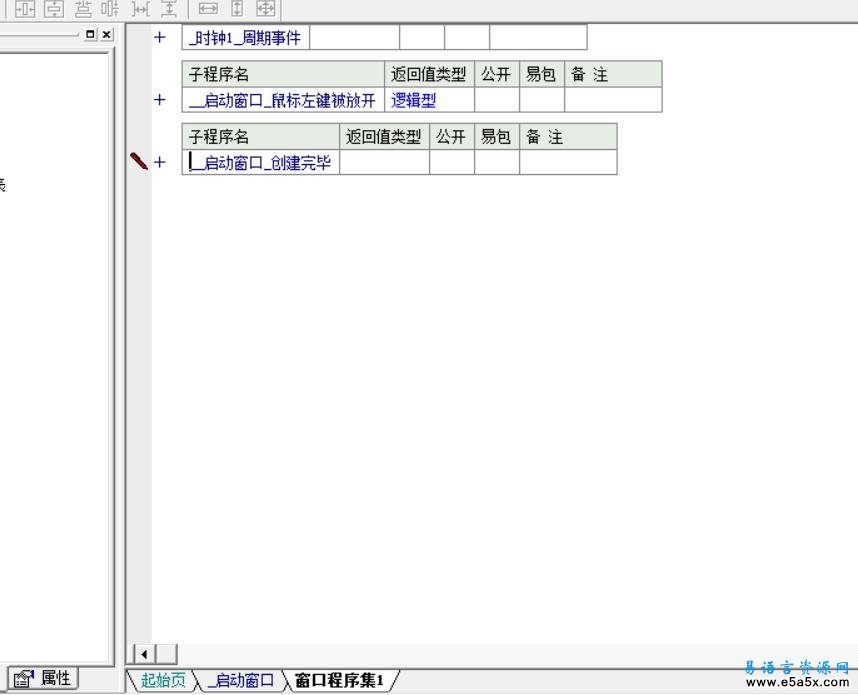Viewport: 858px width, 695px height.
Task: Click the equal horizontal spacing icon
Action: (141, 9)
